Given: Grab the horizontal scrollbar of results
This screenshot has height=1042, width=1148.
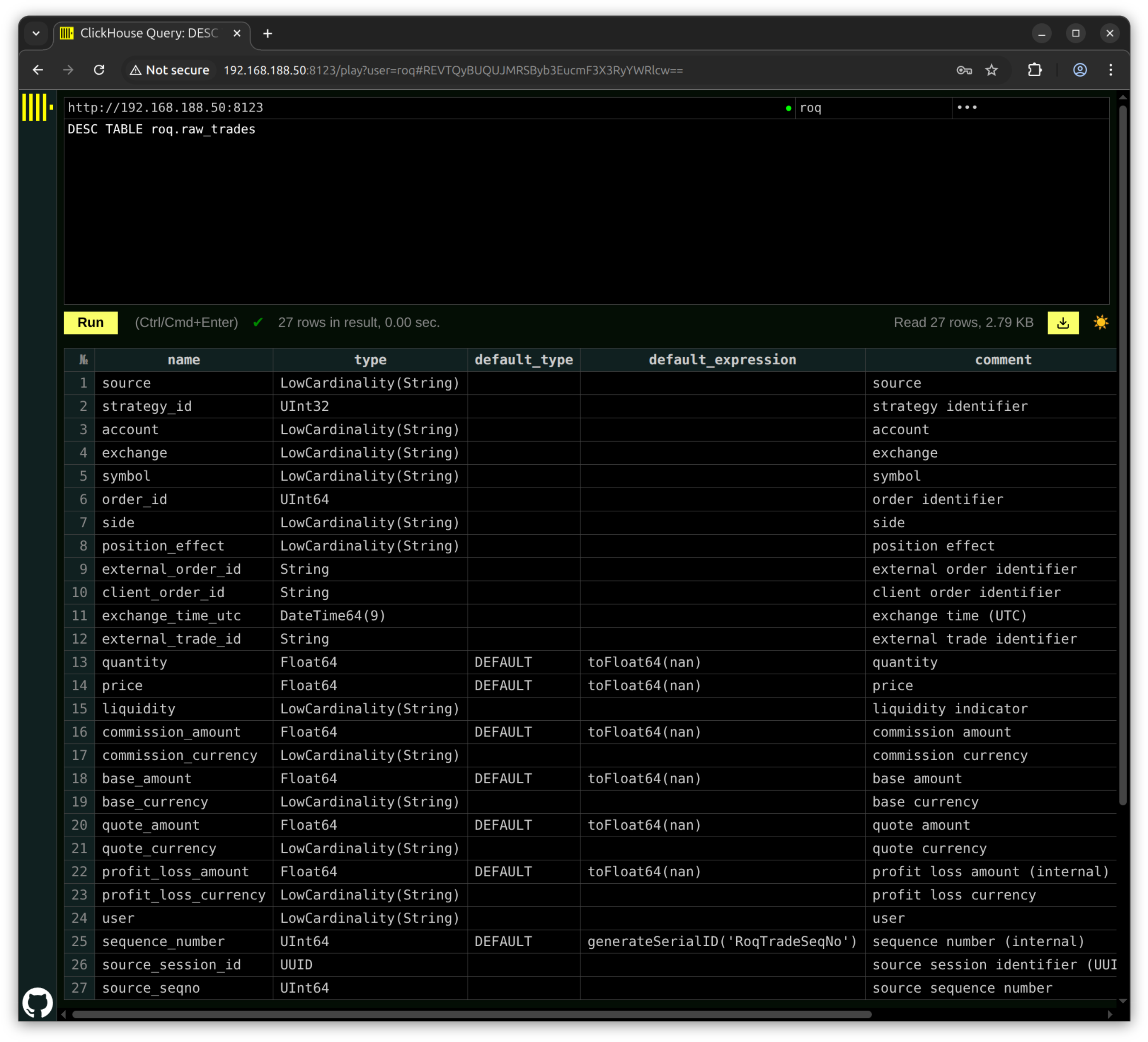Looking at the screenshot, I should point(471,1015).
